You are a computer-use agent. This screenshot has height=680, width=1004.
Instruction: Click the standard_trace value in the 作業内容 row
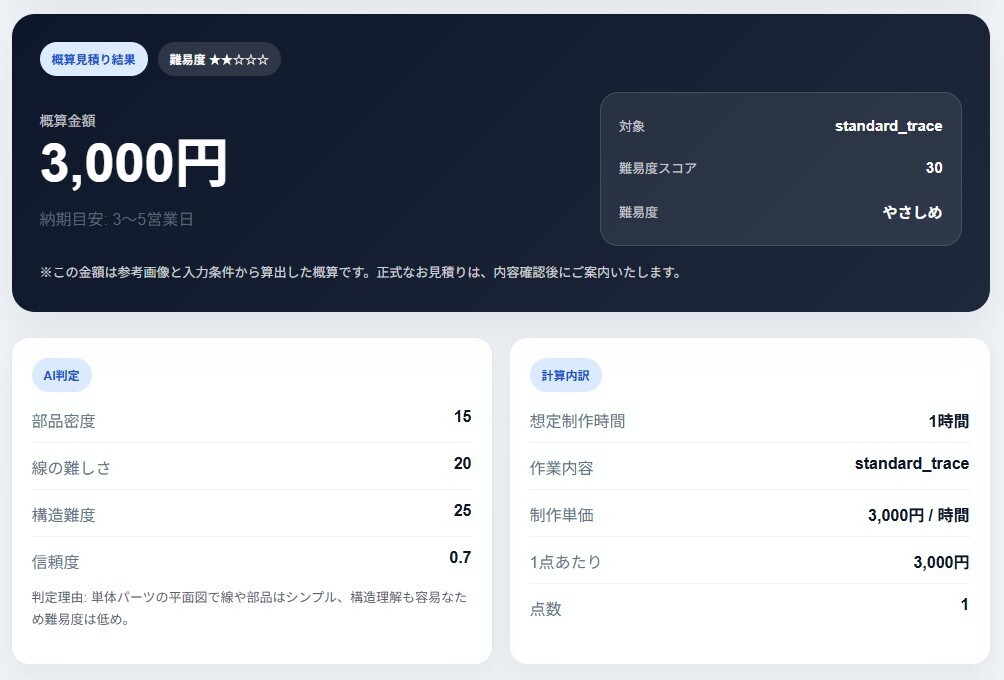pyautogui.click(x=911, y=463)
